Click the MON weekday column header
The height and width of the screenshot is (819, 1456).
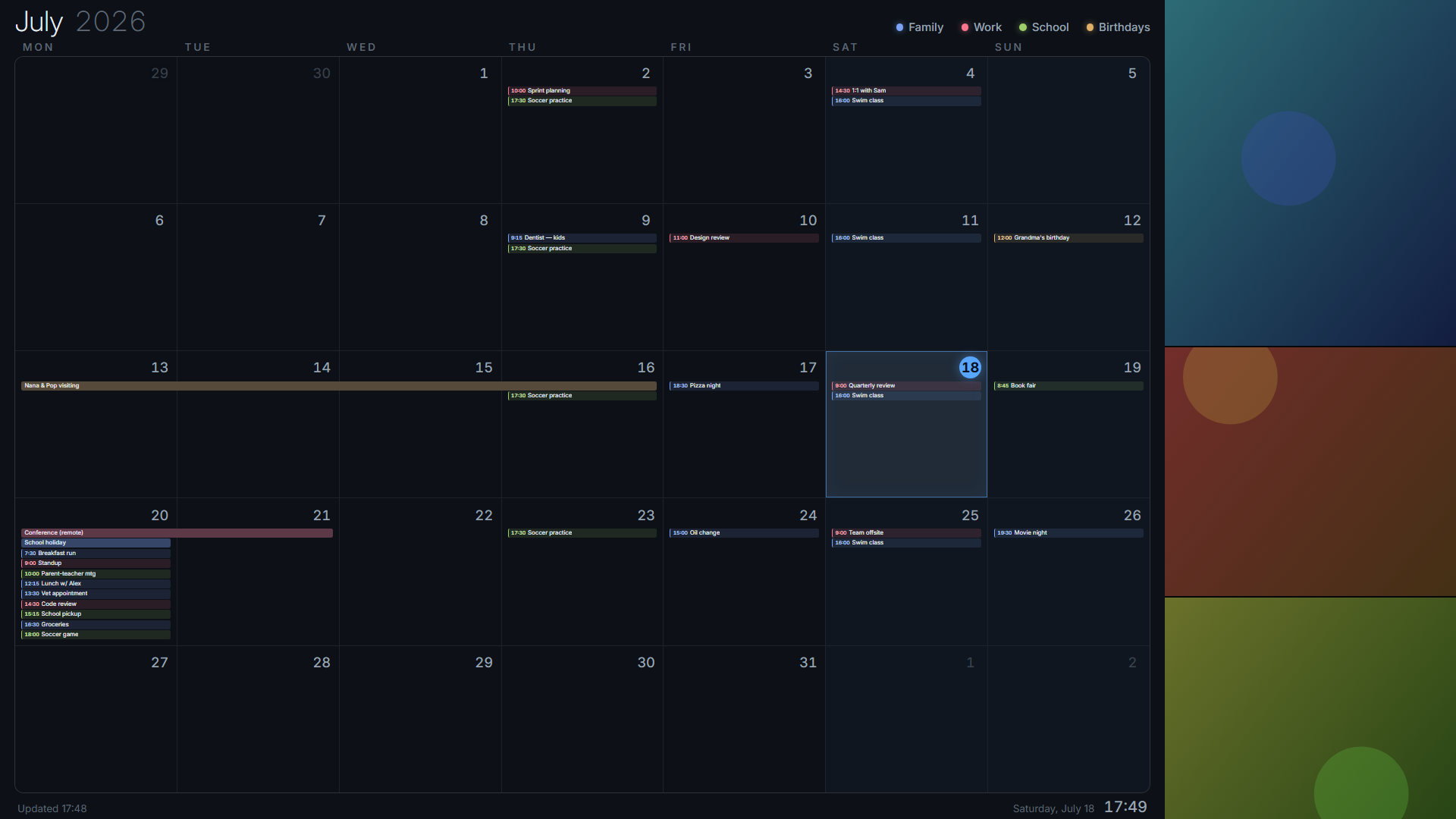tap(38, 47)
